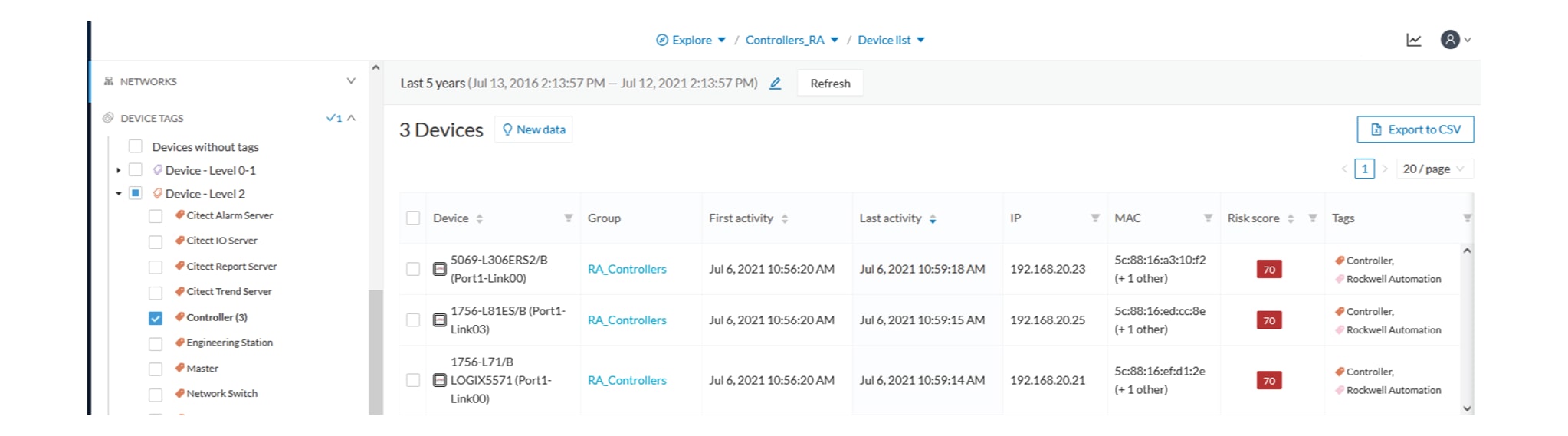Click the Device - Level 0-1 tag icon
The image size is (1568, 436).
pyautogui.click(x=157, y=170)
